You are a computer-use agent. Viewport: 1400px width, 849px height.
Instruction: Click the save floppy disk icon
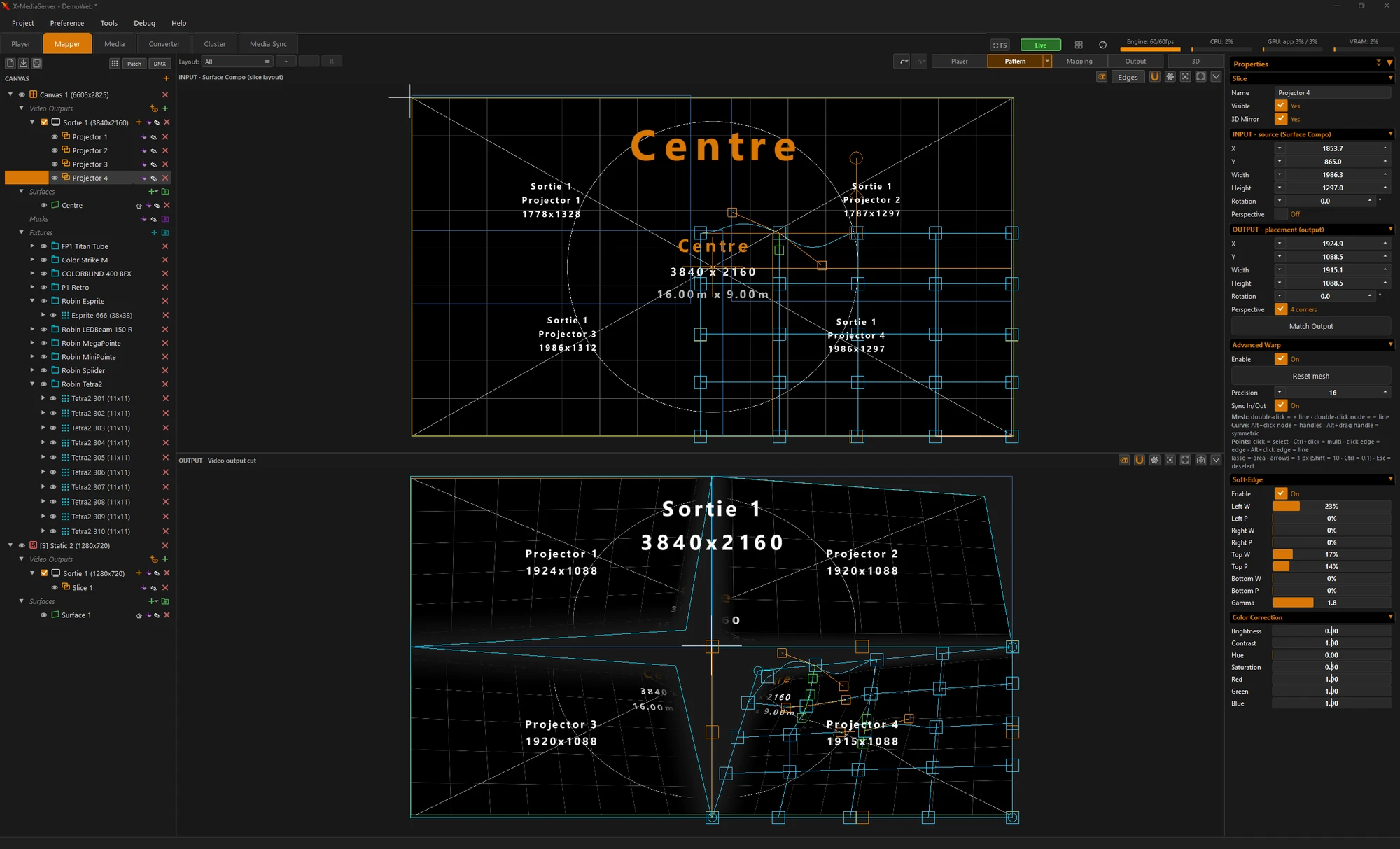tap(37, 63)
